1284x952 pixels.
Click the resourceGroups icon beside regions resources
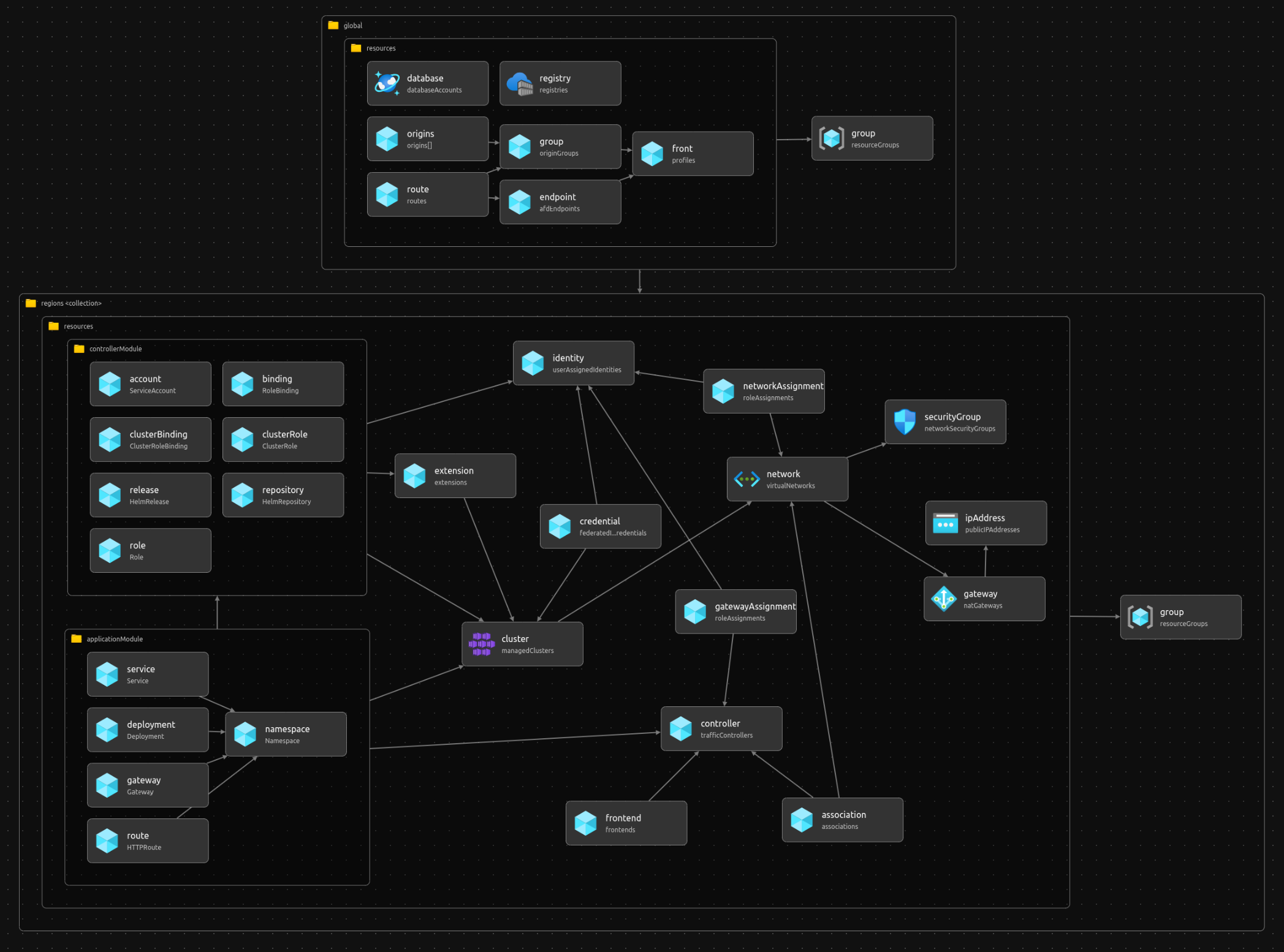[x=1141, y=617]
